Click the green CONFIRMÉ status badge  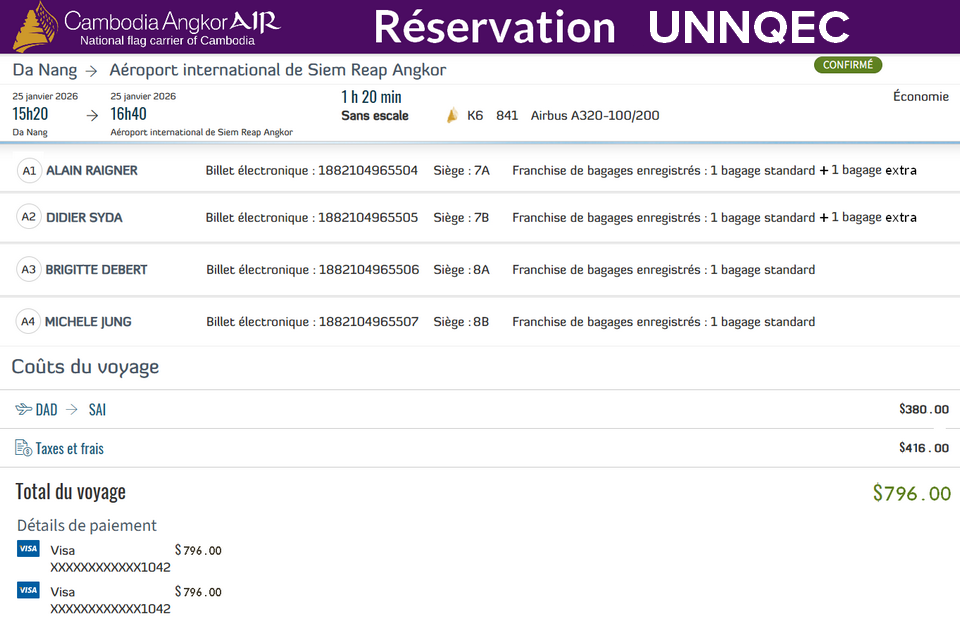click(848, 65)
